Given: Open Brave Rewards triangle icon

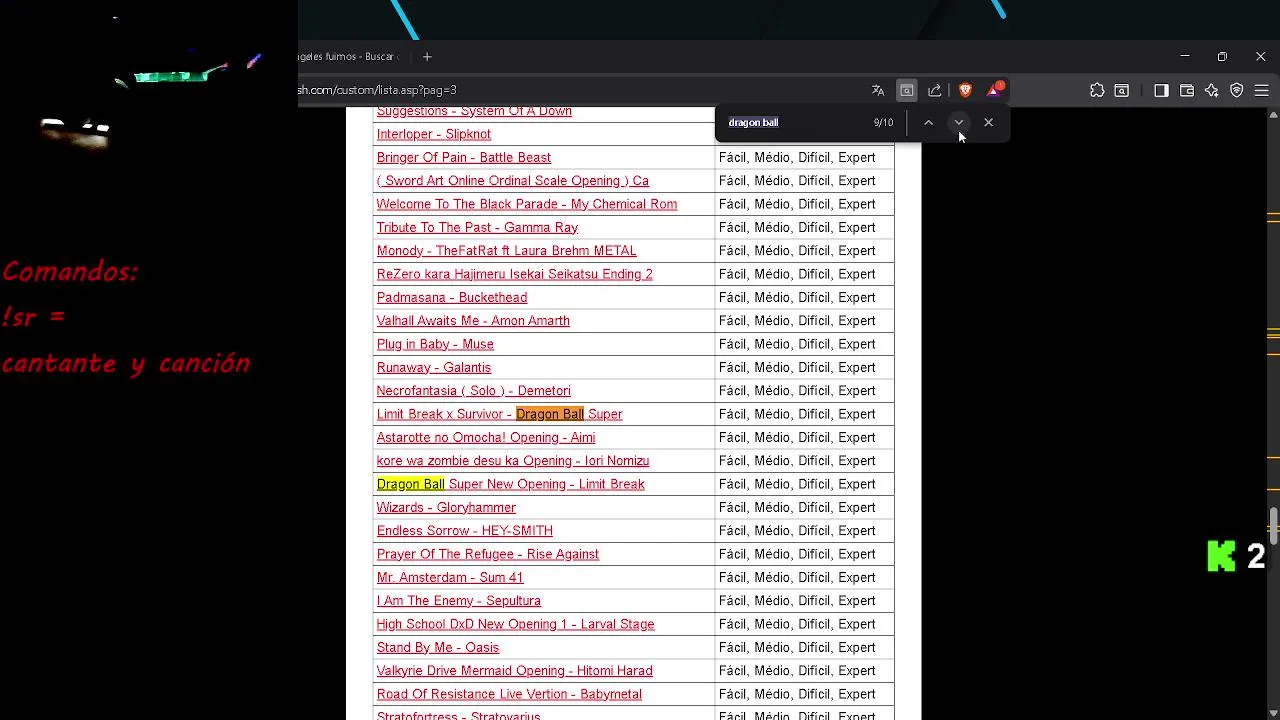Looking at the screenshot, I should point(994,90).
